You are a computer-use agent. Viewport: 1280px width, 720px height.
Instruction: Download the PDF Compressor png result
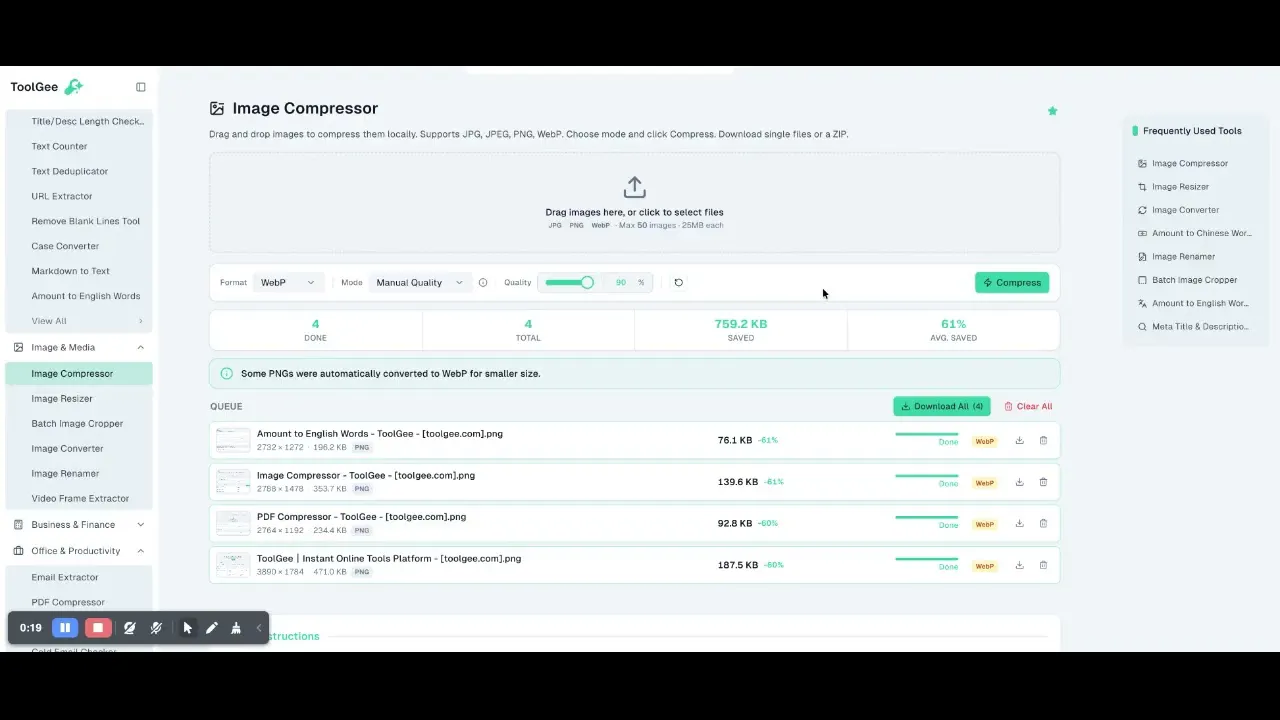pos(1019,523)
